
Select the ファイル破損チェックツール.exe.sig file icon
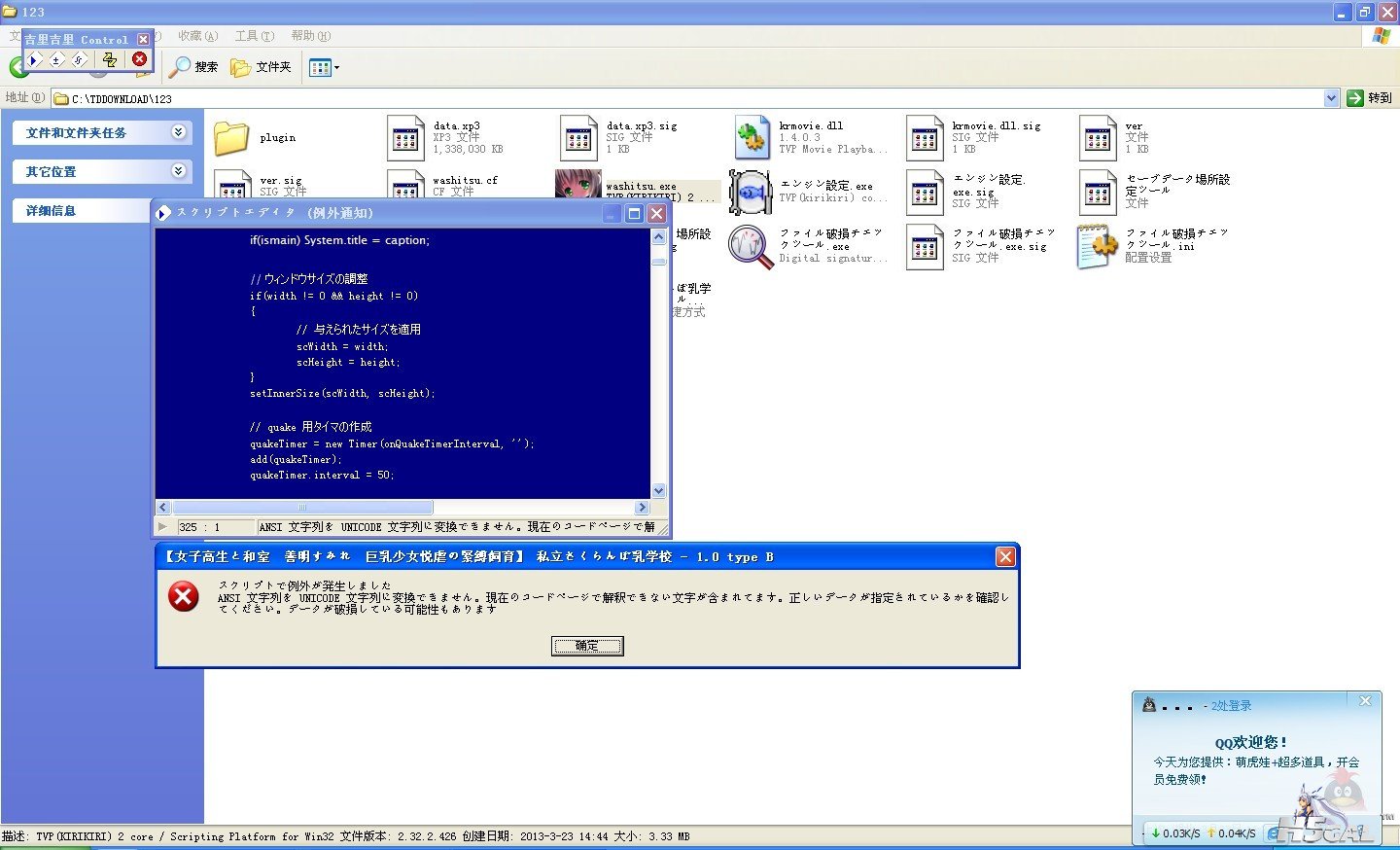(925, 247)
